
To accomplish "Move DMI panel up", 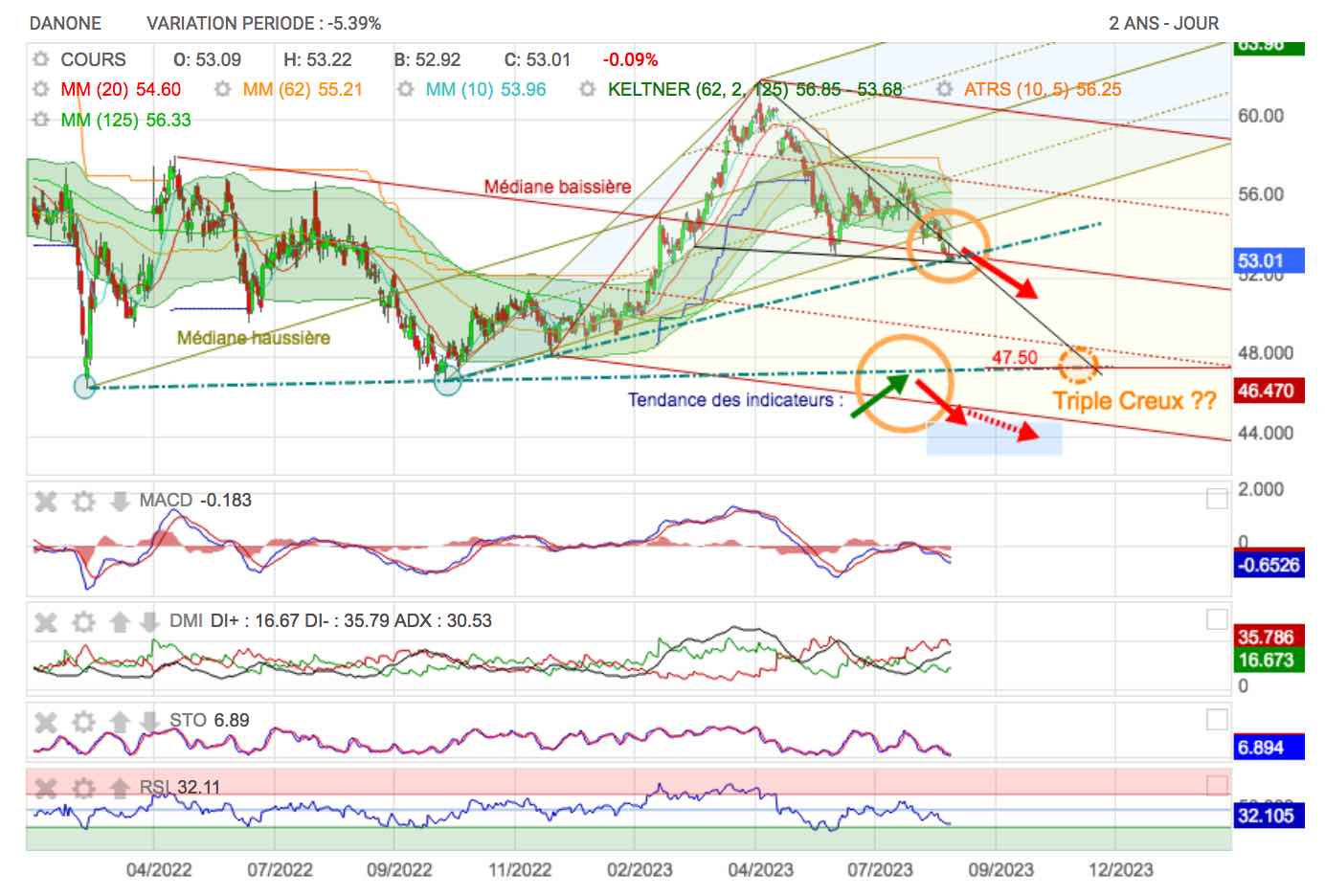I will pyautogui.click(x=120, y=622).
